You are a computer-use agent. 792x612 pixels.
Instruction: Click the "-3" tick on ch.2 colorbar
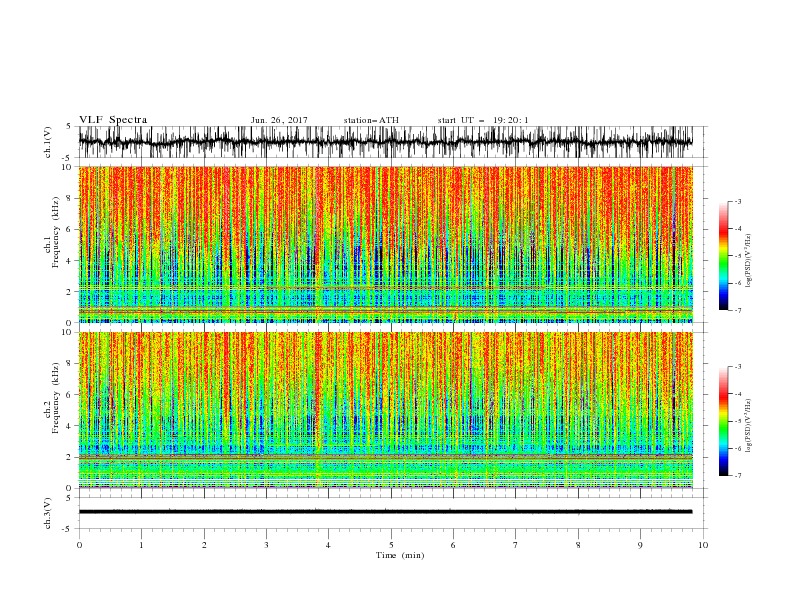coord(737,367)
